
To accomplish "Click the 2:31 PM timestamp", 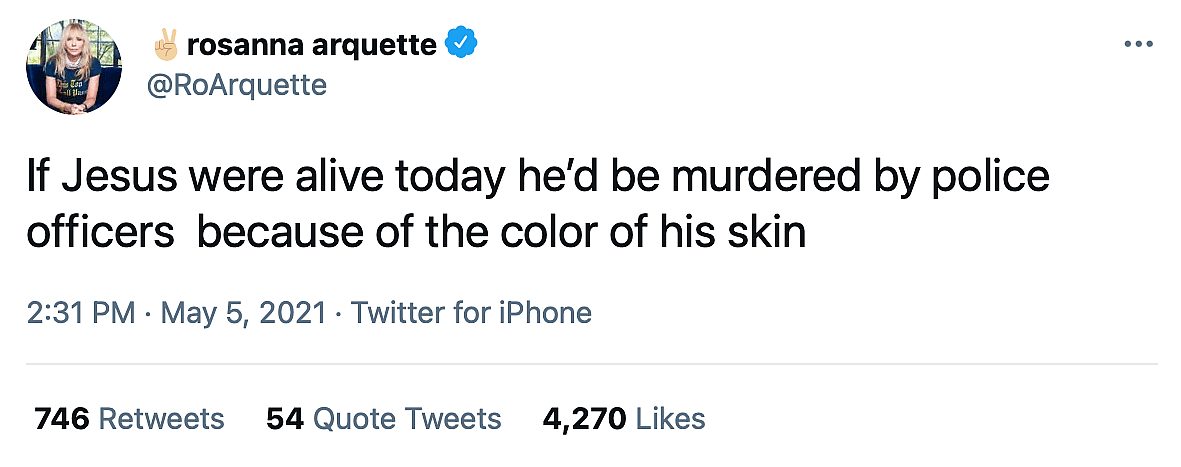I will point(81,313).
